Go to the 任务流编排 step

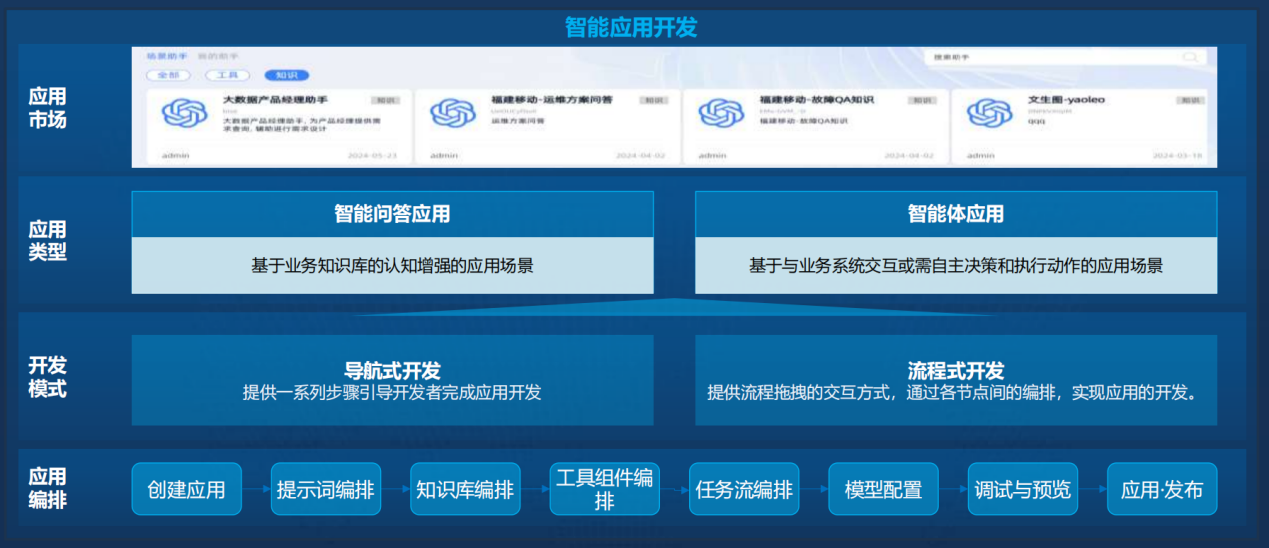click(x=744, y=490)
